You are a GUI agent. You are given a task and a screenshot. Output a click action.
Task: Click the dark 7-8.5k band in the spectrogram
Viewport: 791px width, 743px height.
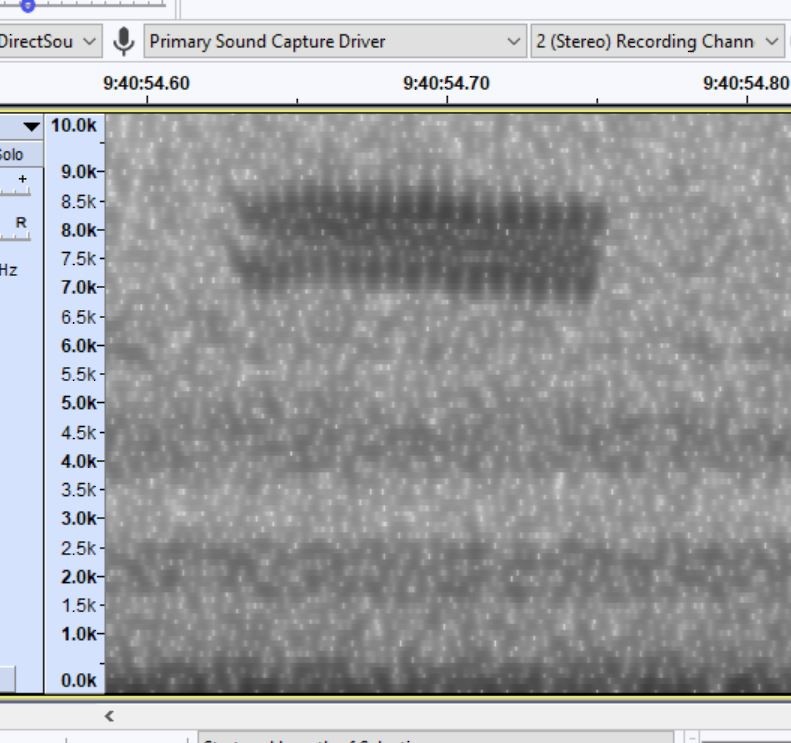(x=420, y=240)
